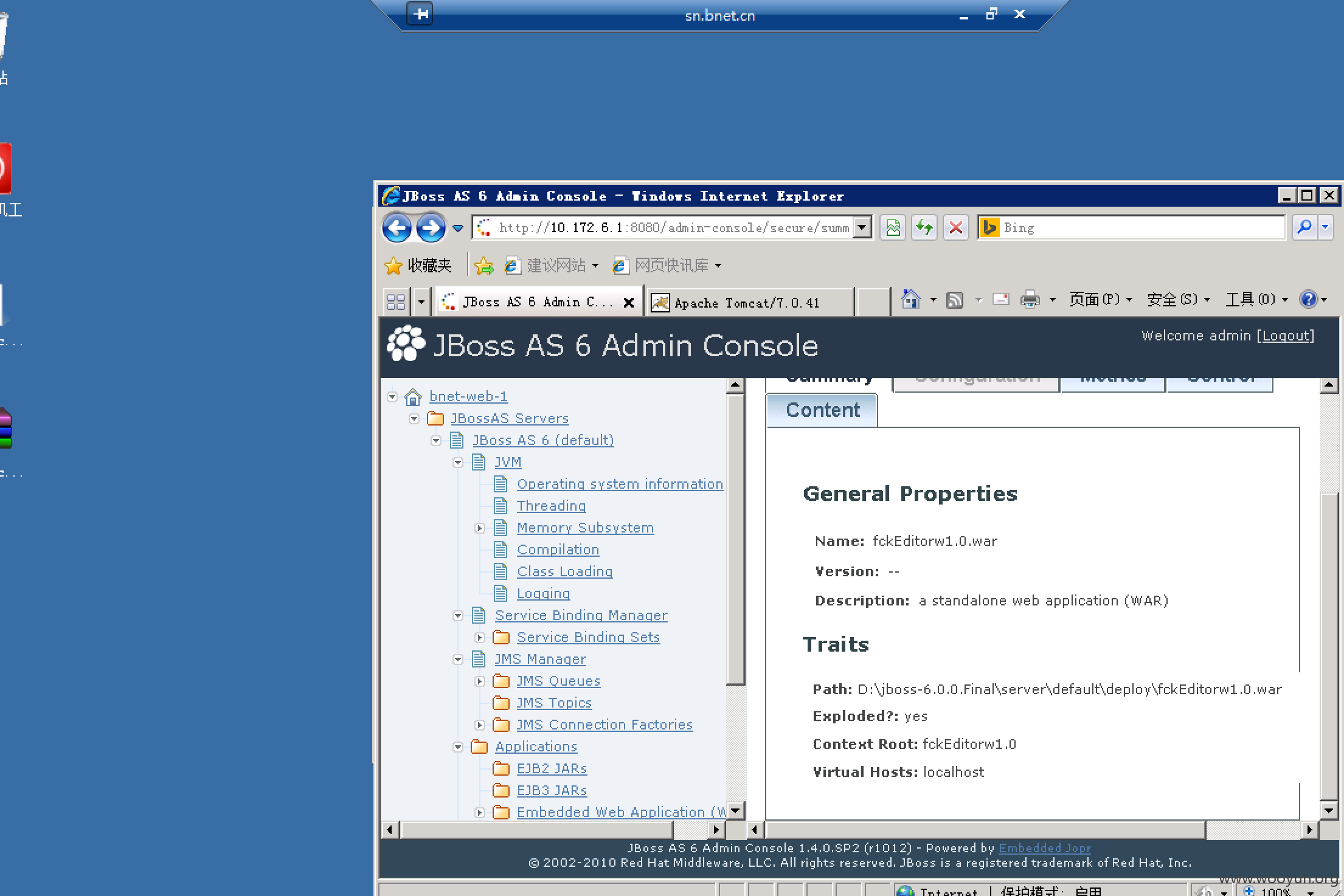Viewport: 1344px width, 896px height.
Task: Click the Home page icon
Action: 910,300
